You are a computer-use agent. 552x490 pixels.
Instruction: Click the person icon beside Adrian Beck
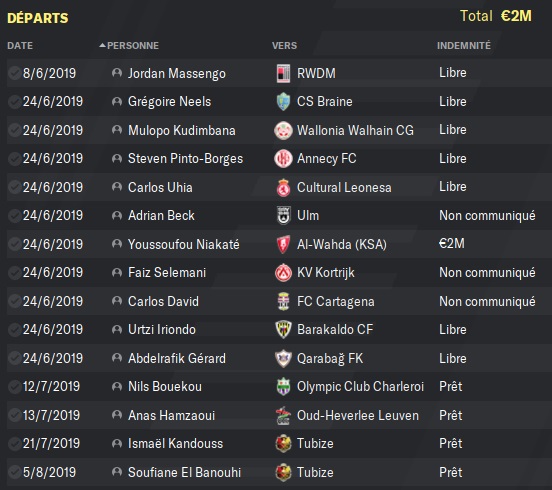(x=117, y=215)
